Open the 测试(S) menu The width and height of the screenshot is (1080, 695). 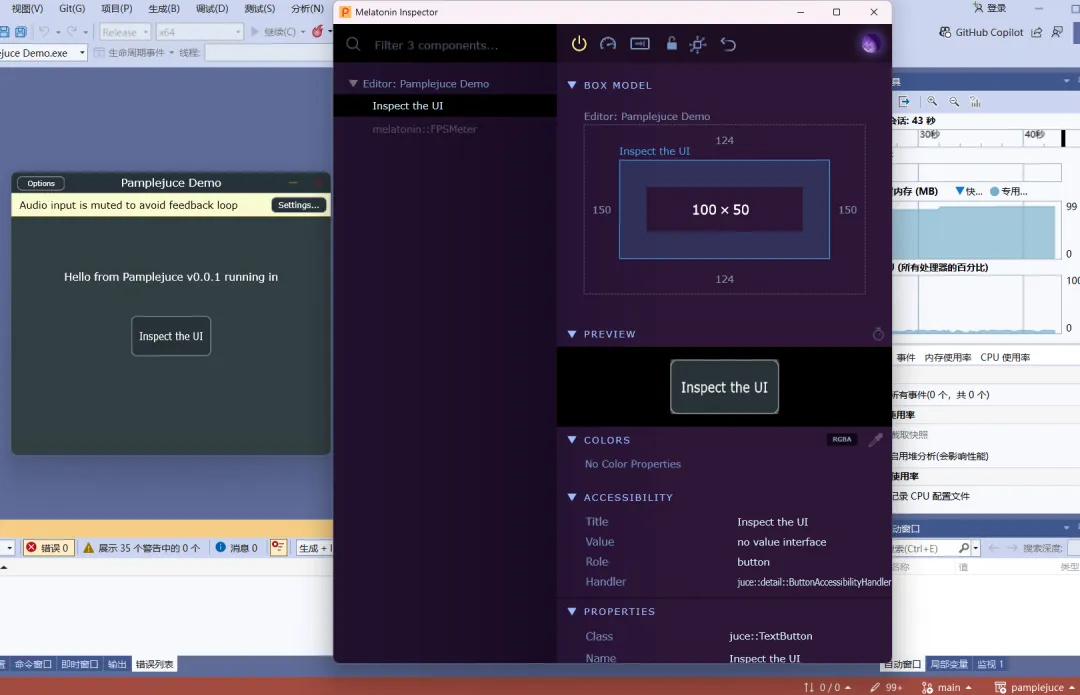[x=259, y=9]
